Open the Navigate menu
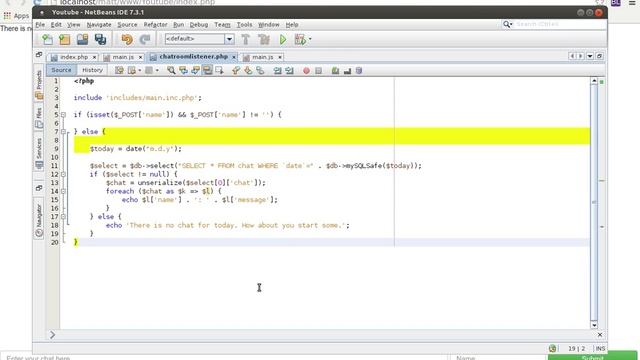This screenshot has height=360, width=640. click(x=99, y=24)
